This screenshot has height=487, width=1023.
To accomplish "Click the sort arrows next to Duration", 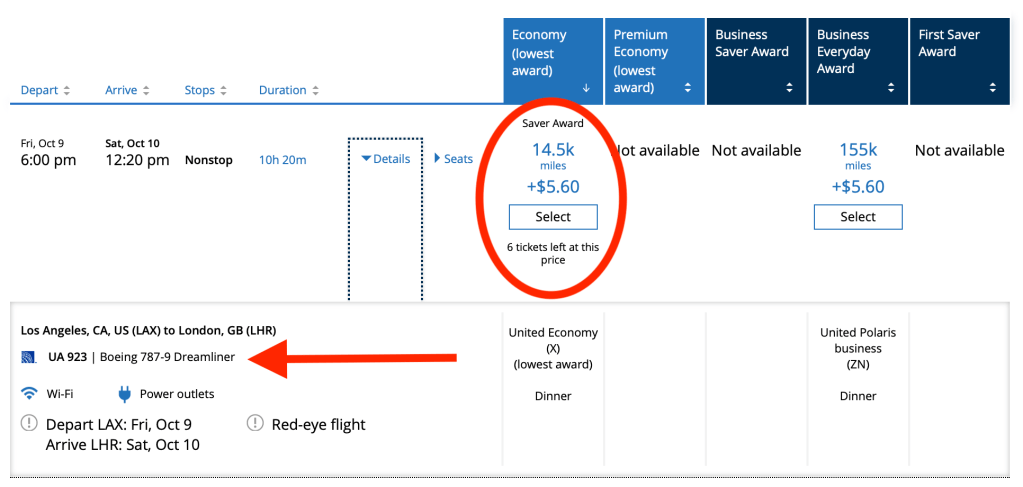I will coord(315,91).
